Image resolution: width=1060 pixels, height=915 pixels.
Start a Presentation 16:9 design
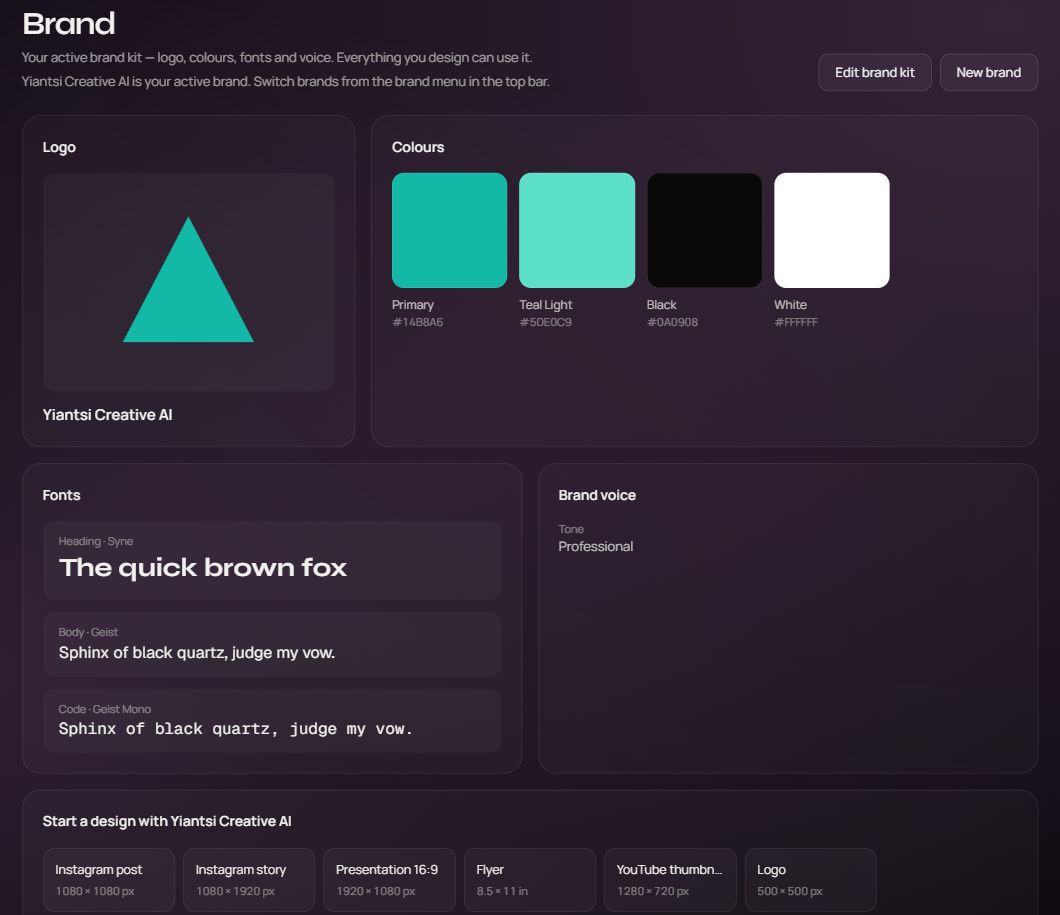(x=389, y=880)
